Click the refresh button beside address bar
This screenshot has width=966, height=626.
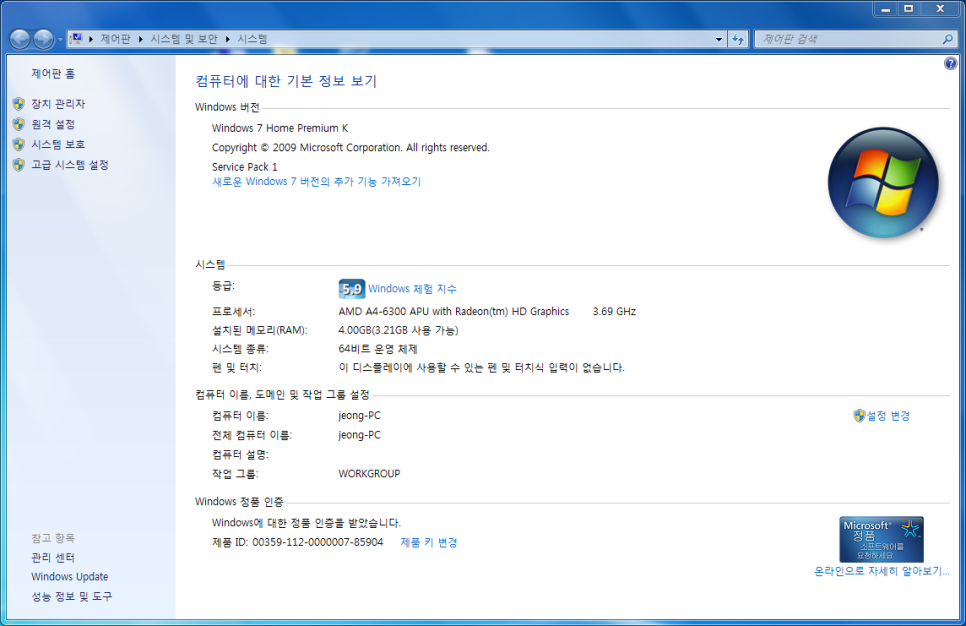pyautogui.click(x=738, y=39)
